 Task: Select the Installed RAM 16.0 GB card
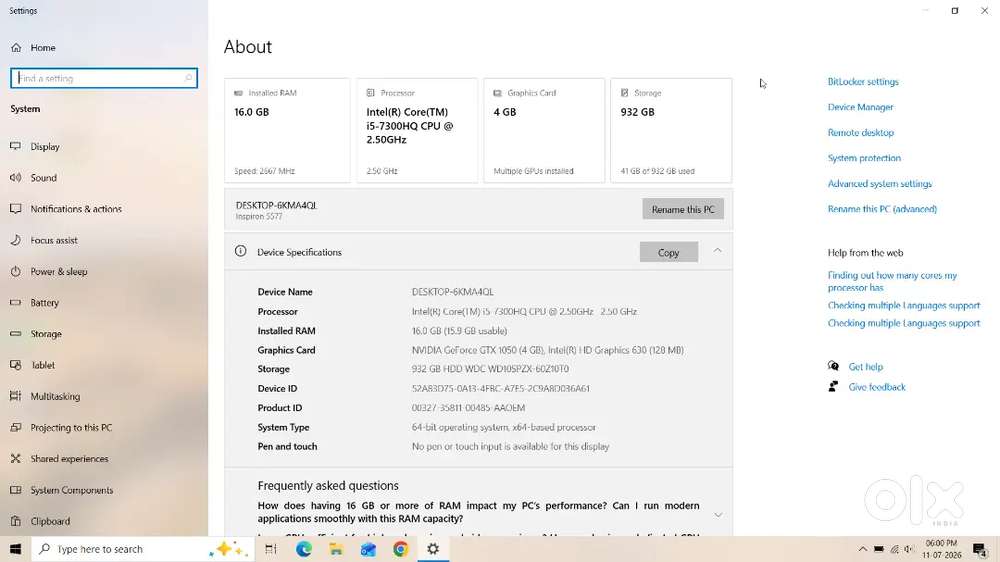287,131
